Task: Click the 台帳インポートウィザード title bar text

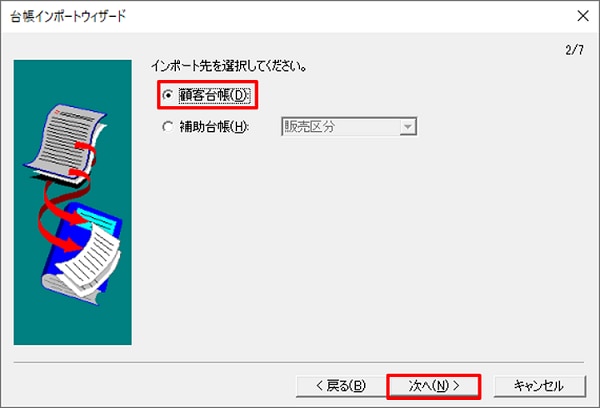Action: (x=68, y=16)
